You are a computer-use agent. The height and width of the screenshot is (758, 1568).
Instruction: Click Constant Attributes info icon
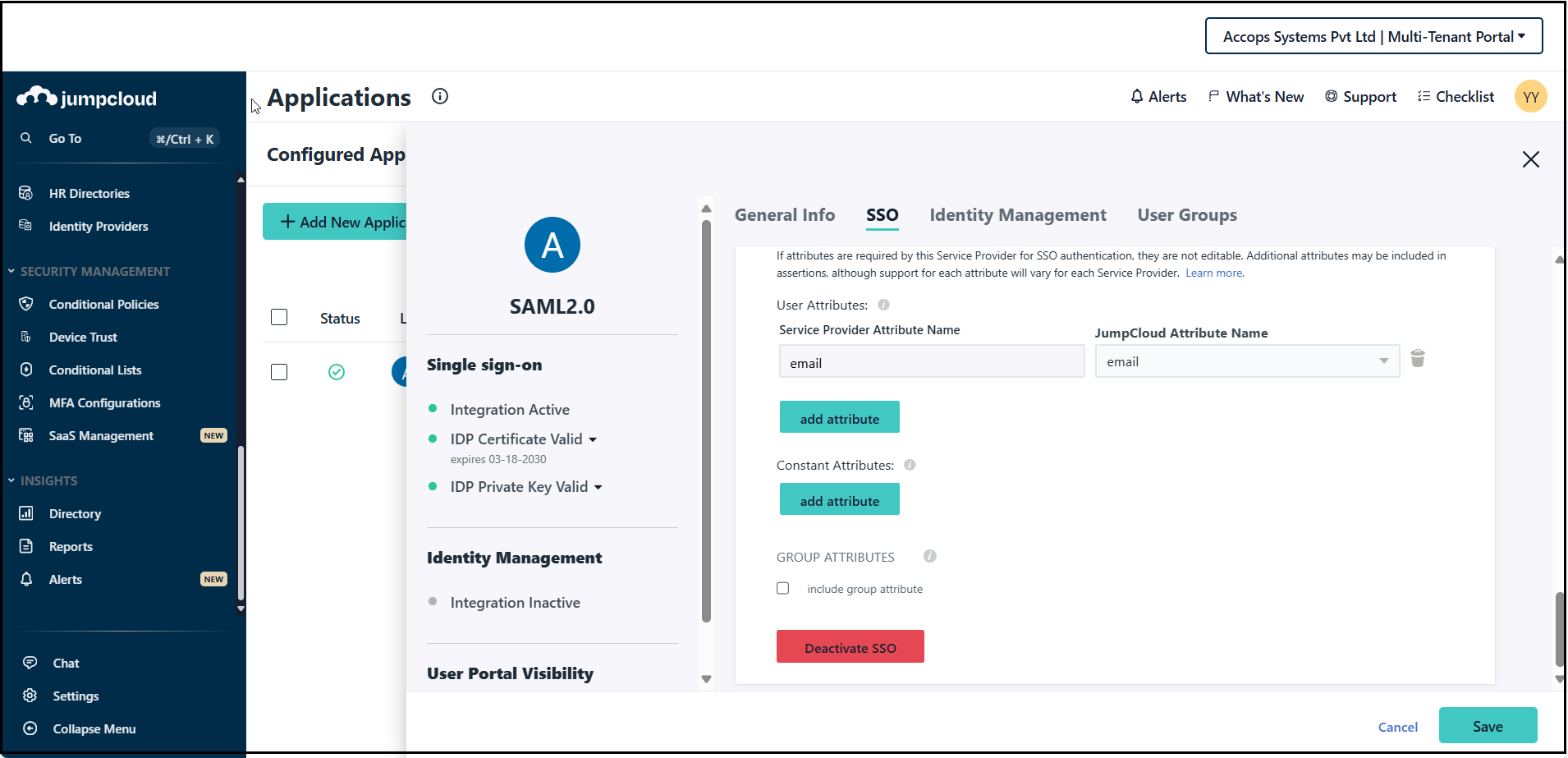pos(910,465)
